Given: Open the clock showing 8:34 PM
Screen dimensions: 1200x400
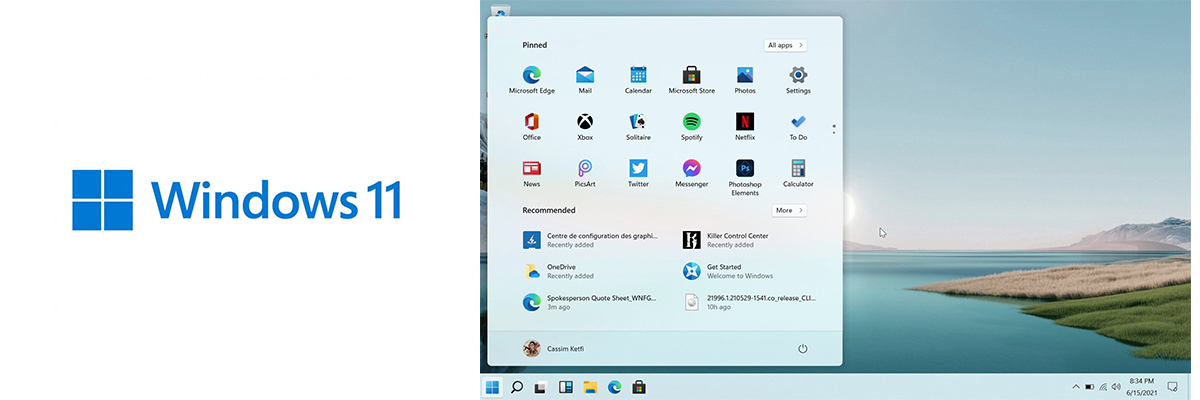Looking at the screenshot, I should tap(1141, 387).
